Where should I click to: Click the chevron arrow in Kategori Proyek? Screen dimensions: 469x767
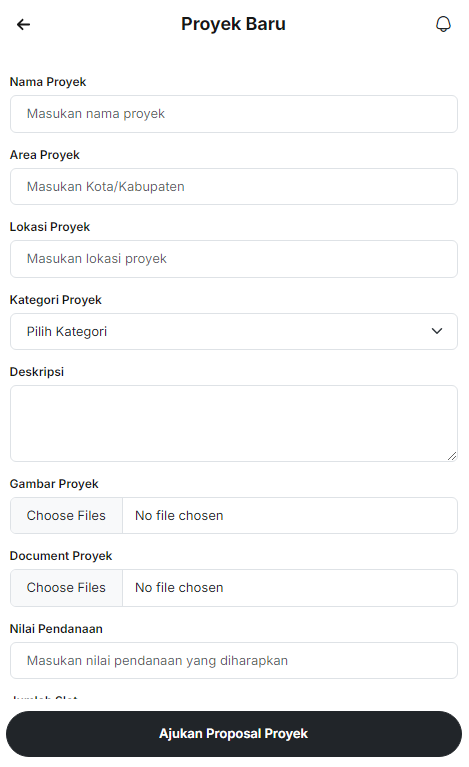[437, 331]
